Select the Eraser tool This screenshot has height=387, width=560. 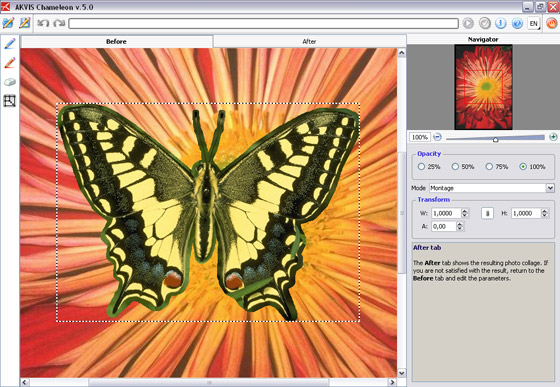(x=10, y=82)
